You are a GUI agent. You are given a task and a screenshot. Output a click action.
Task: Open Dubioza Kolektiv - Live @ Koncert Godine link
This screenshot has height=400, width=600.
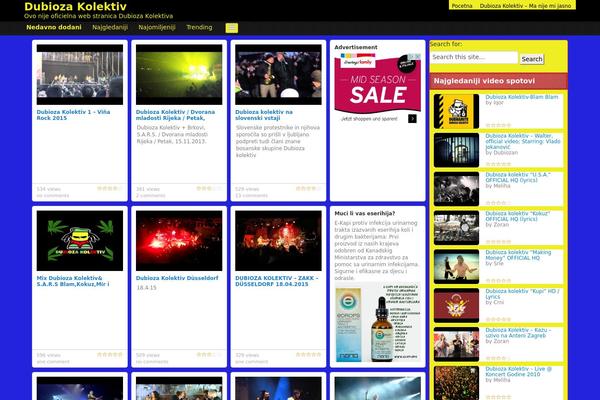[x=518, y=372]
